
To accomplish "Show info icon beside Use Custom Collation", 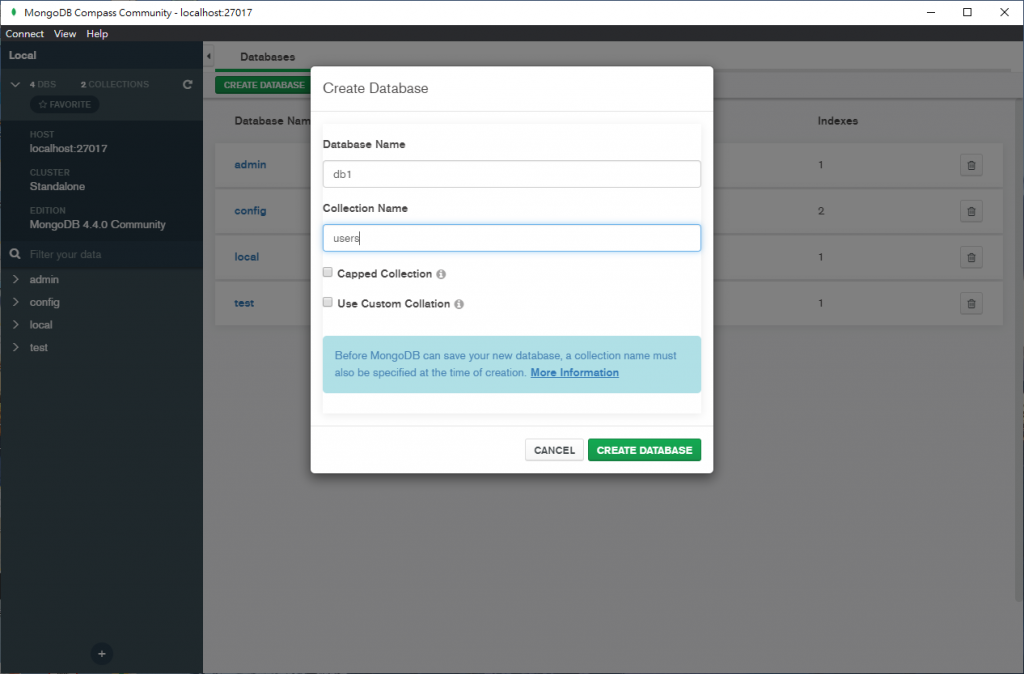I will pyautogui.click(x=459, y=304).
